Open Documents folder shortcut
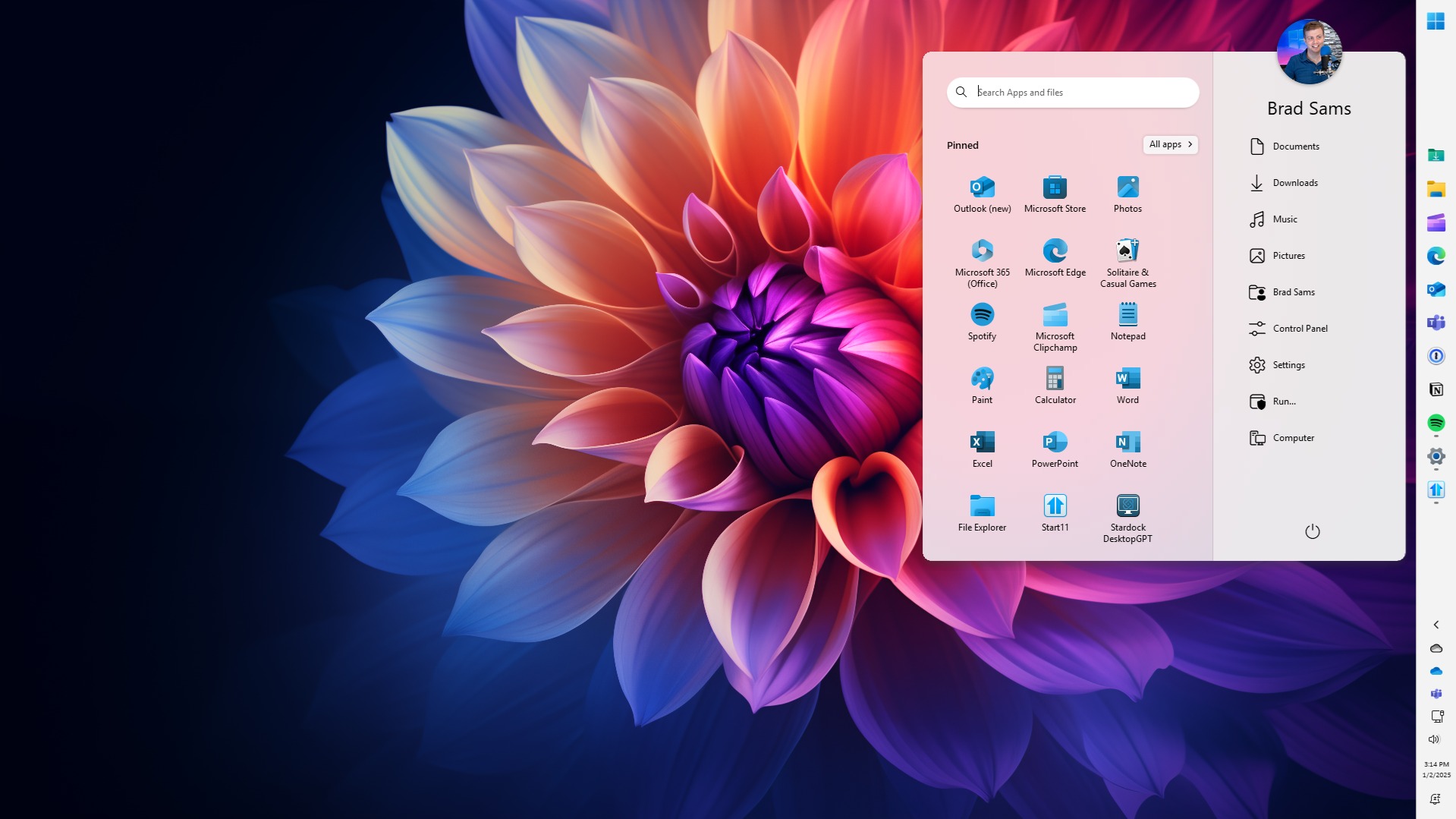 tap(1284, 146)
